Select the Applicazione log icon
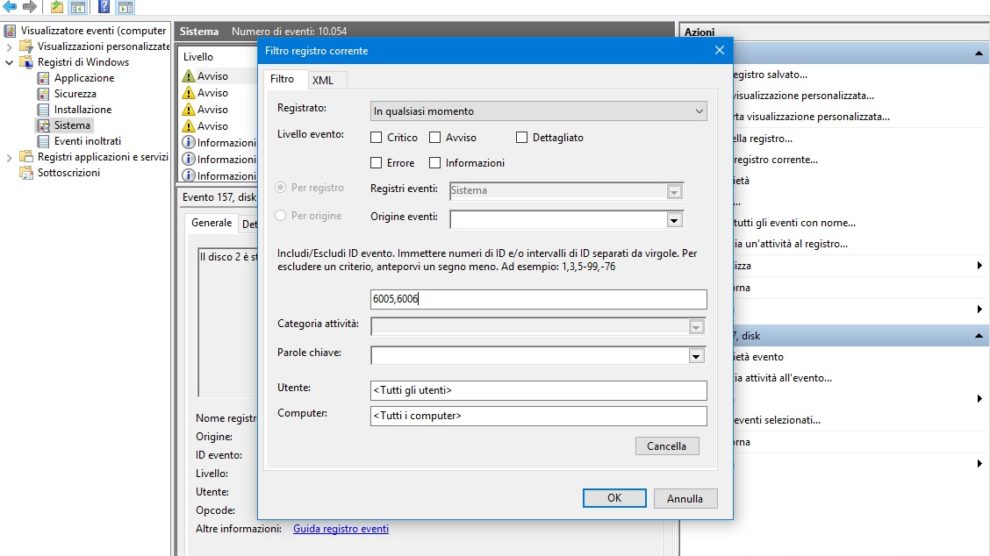990x556 pixels. tap(44, 78)
